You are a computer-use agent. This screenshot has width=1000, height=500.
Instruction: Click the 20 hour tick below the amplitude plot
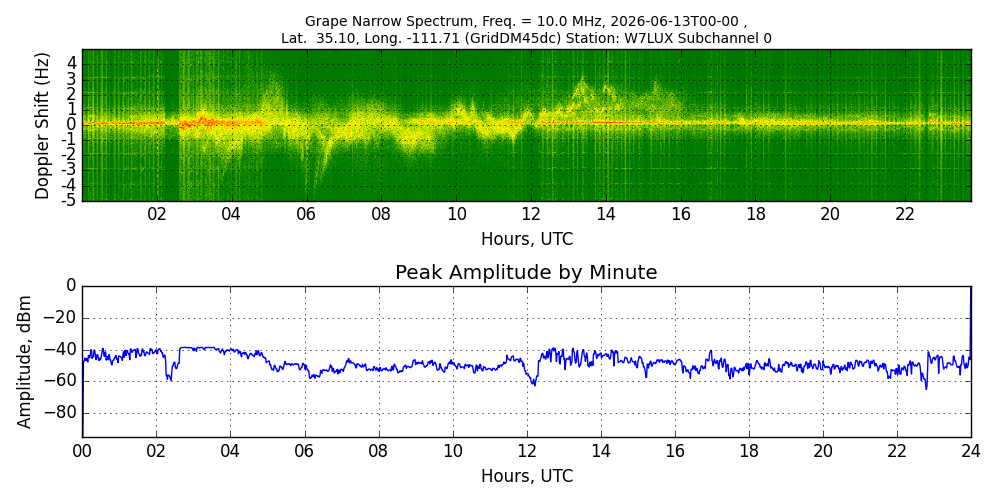coord(823,451)
